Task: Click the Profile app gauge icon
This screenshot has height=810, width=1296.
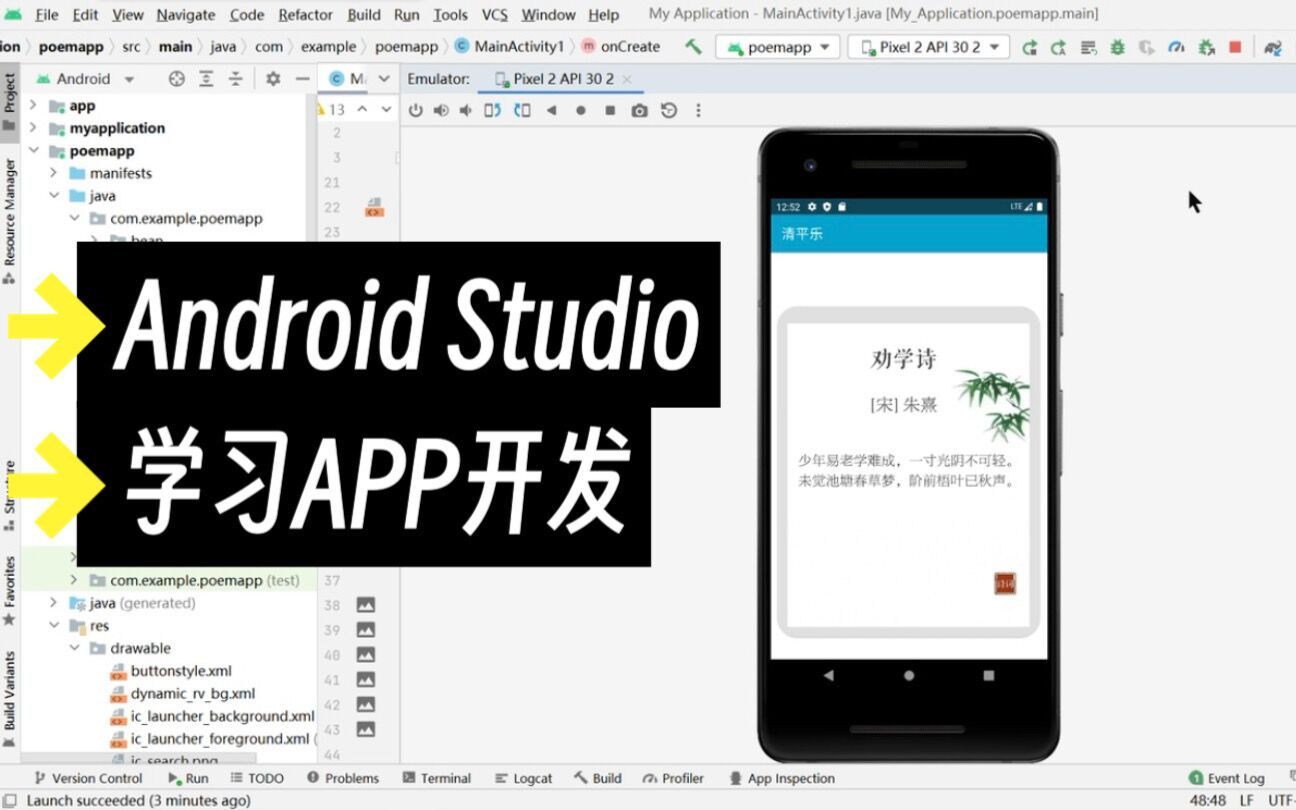Action: point(1176,47)
